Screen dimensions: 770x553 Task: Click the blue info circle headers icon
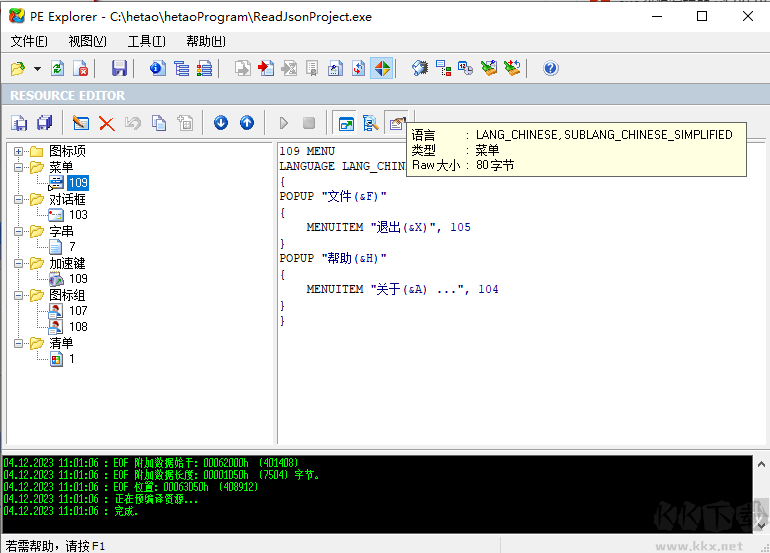coord(157,68)
